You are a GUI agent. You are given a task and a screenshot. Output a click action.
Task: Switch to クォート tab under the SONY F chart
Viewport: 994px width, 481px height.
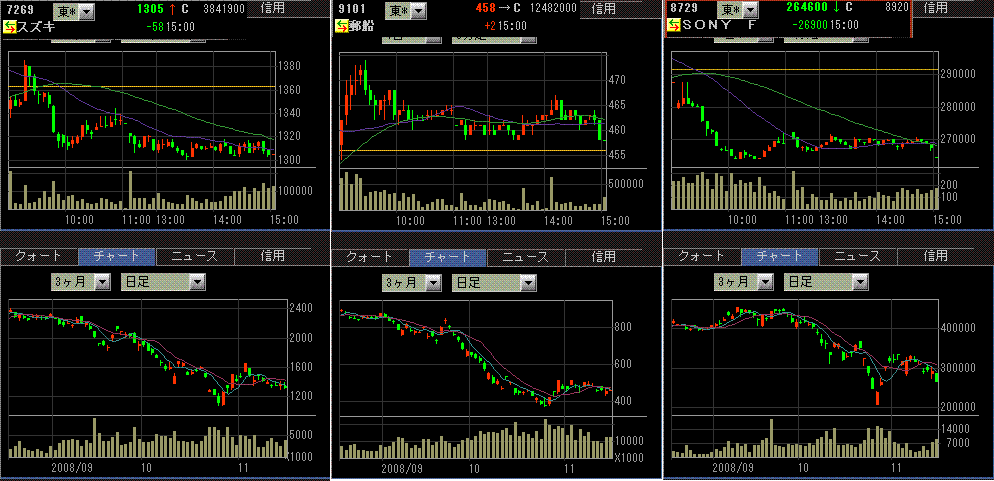coord(702,256)
